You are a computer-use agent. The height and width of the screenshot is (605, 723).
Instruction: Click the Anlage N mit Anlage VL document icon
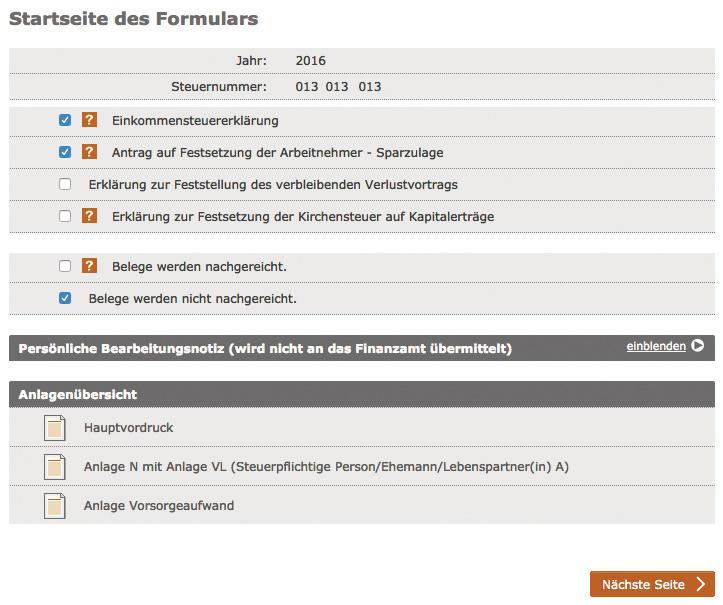pos(54,467)
